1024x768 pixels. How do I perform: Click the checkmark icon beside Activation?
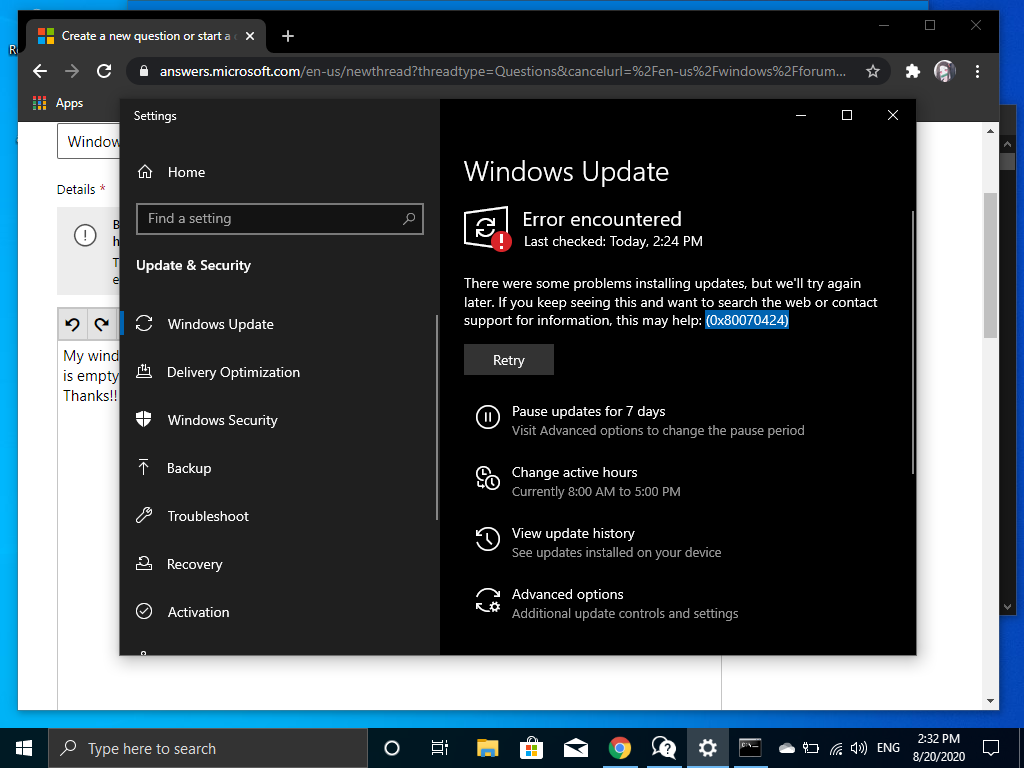[144, 611]
